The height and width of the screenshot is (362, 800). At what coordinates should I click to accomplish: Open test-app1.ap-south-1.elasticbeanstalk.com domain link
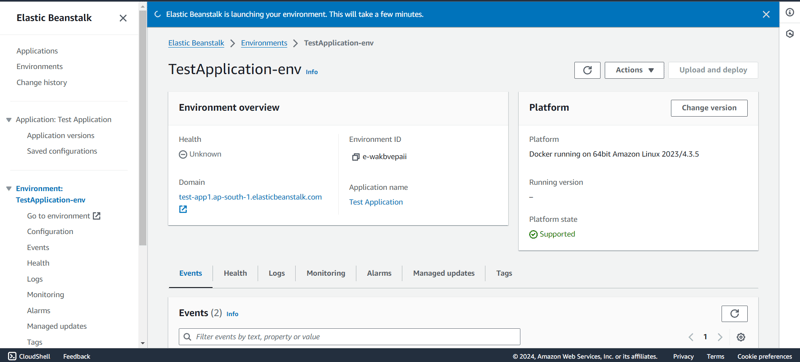pos(251,197)
